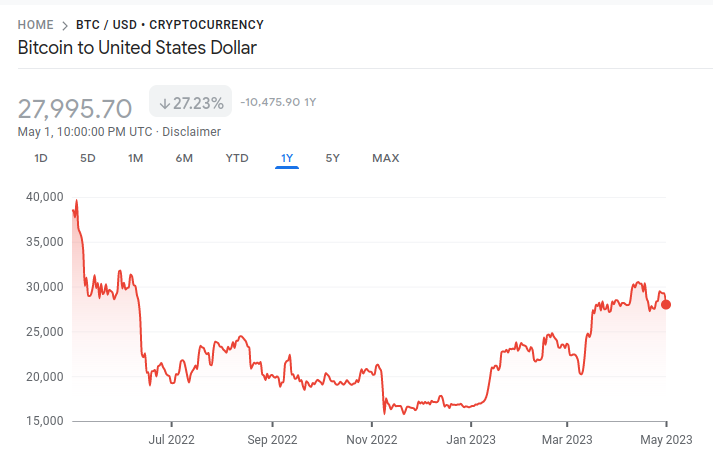The image size is (713, 469).
Task: Click the 27.23% change badge
Action: [x=190, y=103]
